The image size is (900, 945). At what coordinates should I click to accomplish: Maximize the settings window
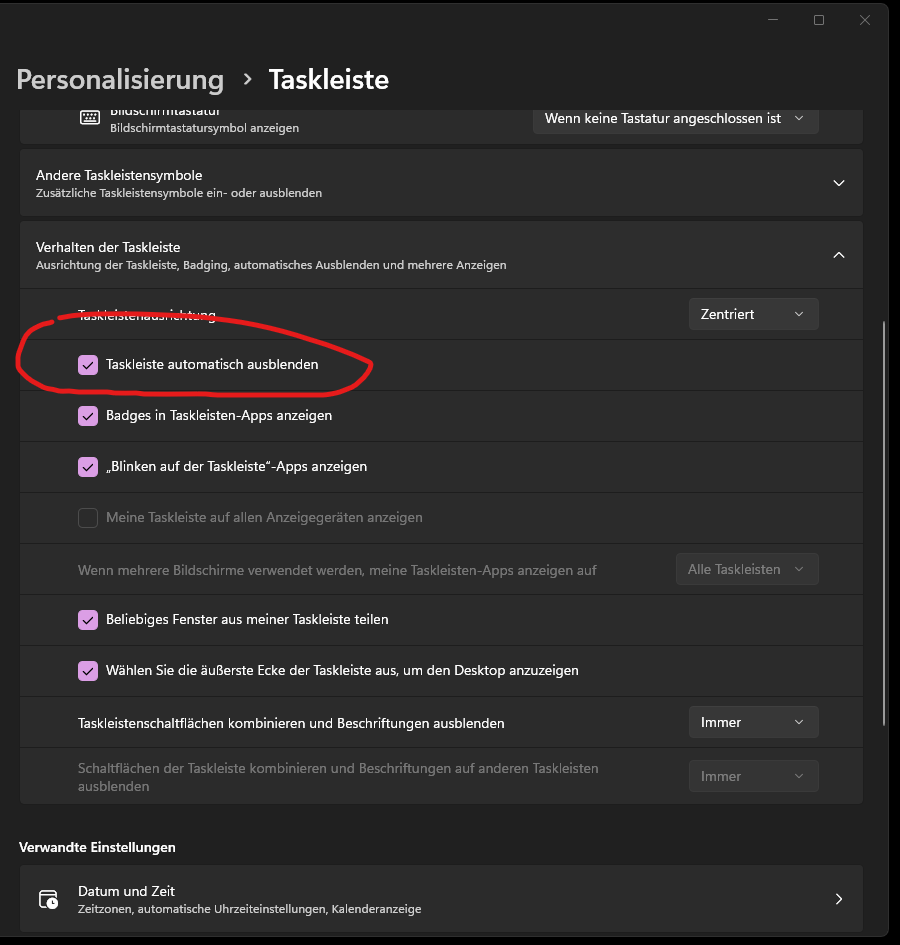click(x=819, y=20)
